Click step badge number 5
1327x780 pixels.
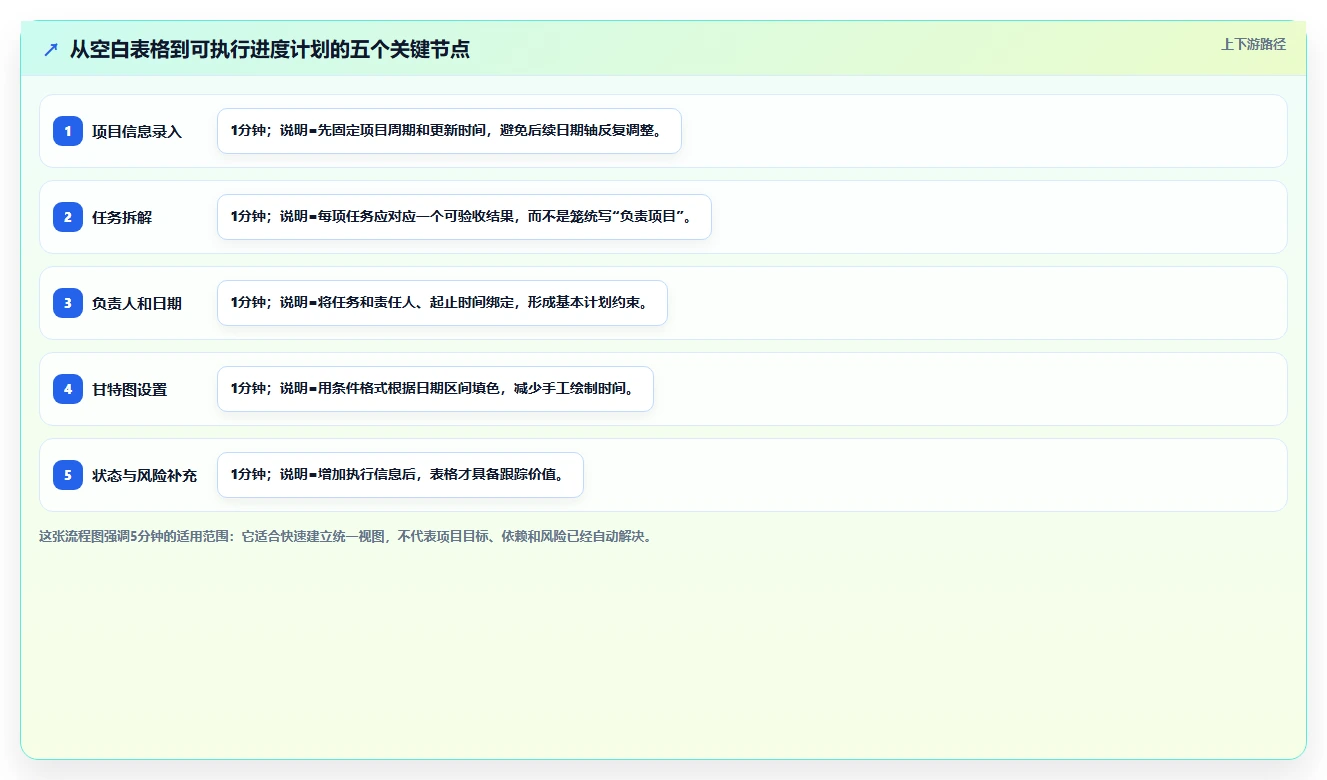tap(68, 475)
